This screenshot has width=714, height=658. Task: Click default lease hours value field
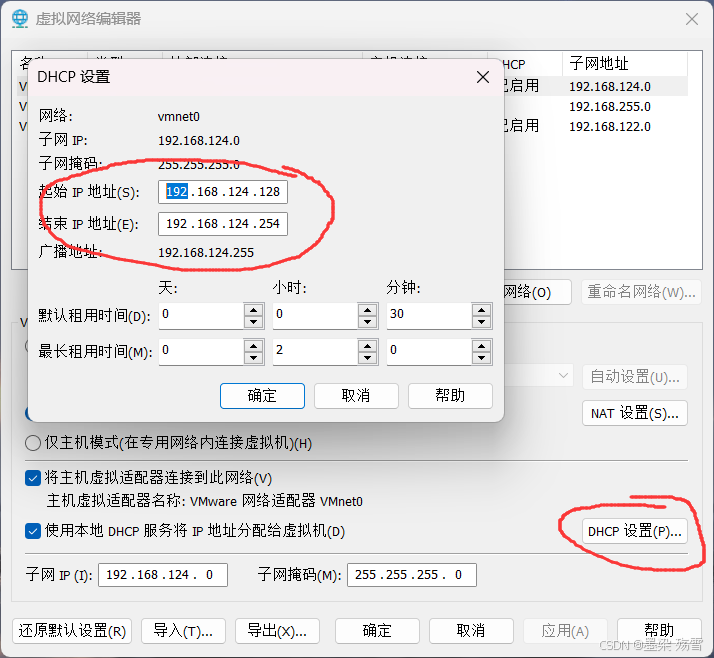315,316
